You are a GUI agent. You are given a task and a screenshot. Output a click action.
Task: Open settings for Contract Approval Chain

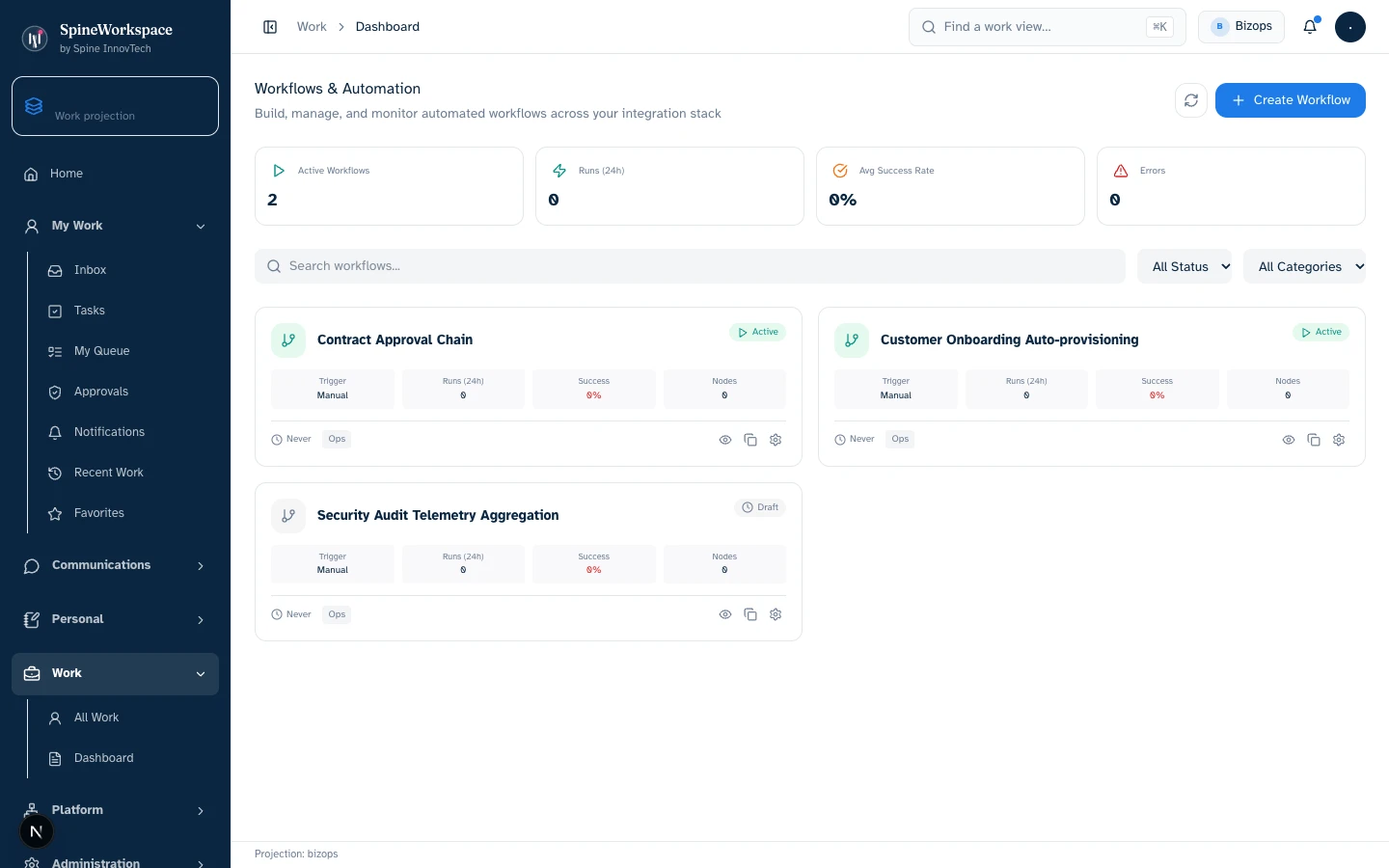[776, 440]
